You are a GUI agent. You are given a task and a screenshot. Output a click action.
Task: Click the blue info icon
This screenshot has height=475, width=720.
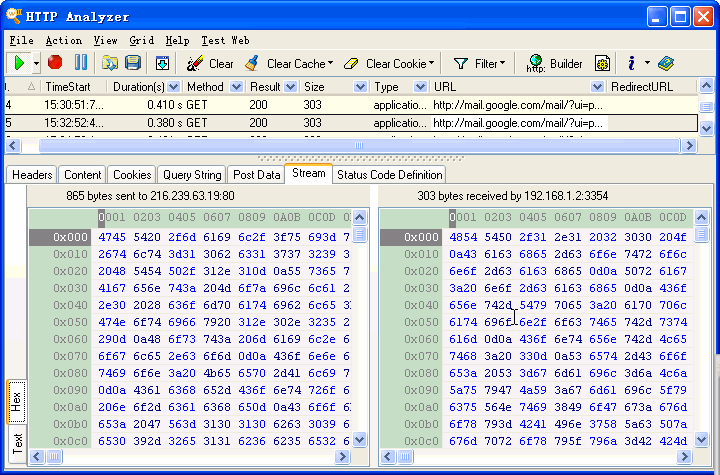631,63
